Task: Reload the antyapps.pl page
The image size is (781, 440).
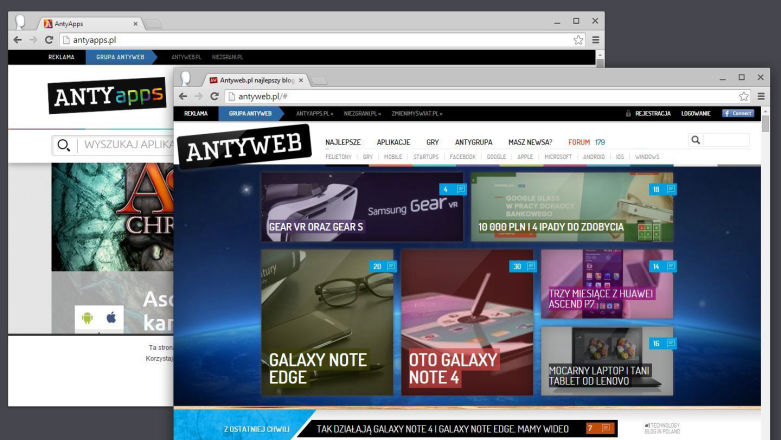Action: 49,40
